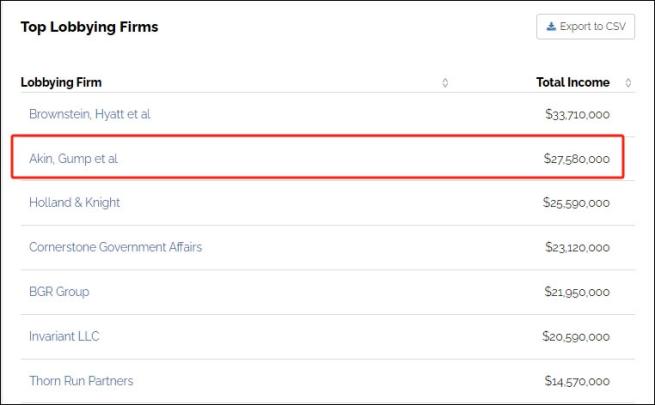655x405 pixels.
Task: Click the $33,710,000 income value
Action: (x=577, y=115)
